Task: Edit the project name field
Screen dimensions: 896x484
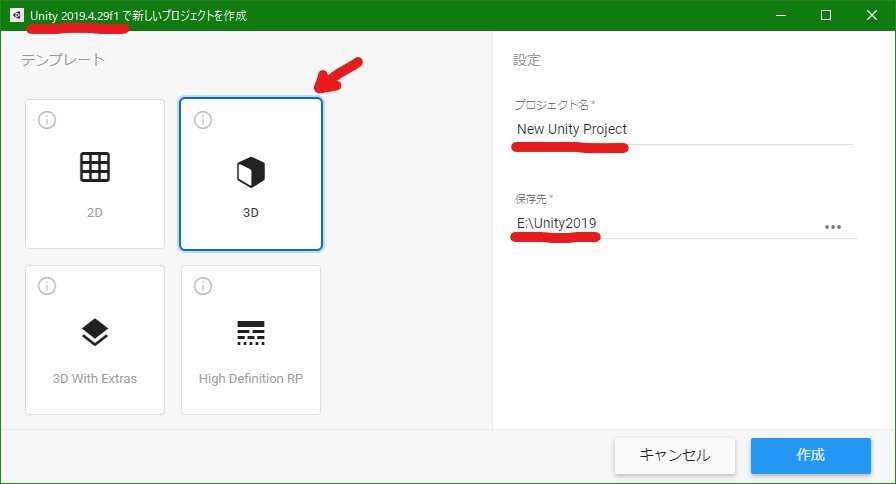Action: 683,130
